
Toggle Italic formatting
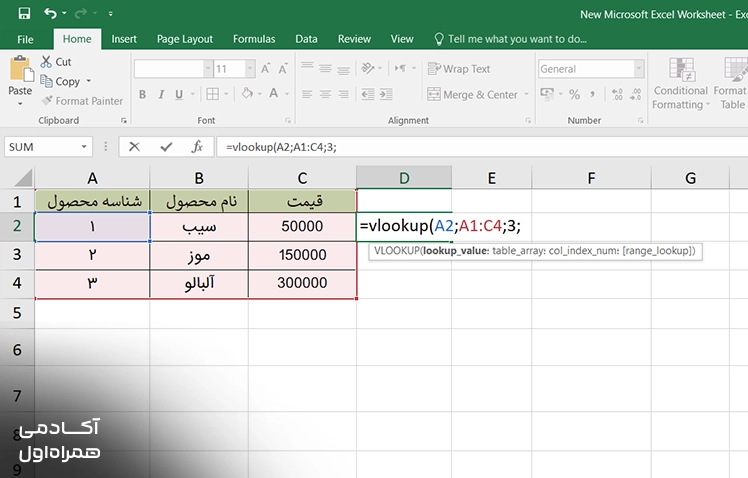pos(161,94)
